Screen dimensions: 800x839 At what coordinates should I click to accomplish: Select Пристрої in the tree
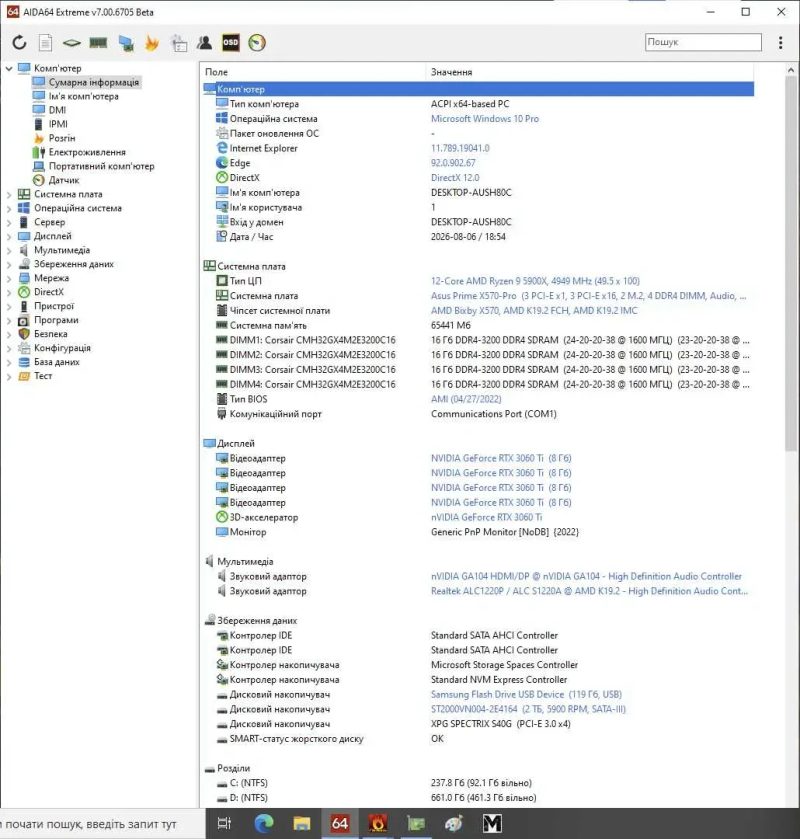coord(54,306)
